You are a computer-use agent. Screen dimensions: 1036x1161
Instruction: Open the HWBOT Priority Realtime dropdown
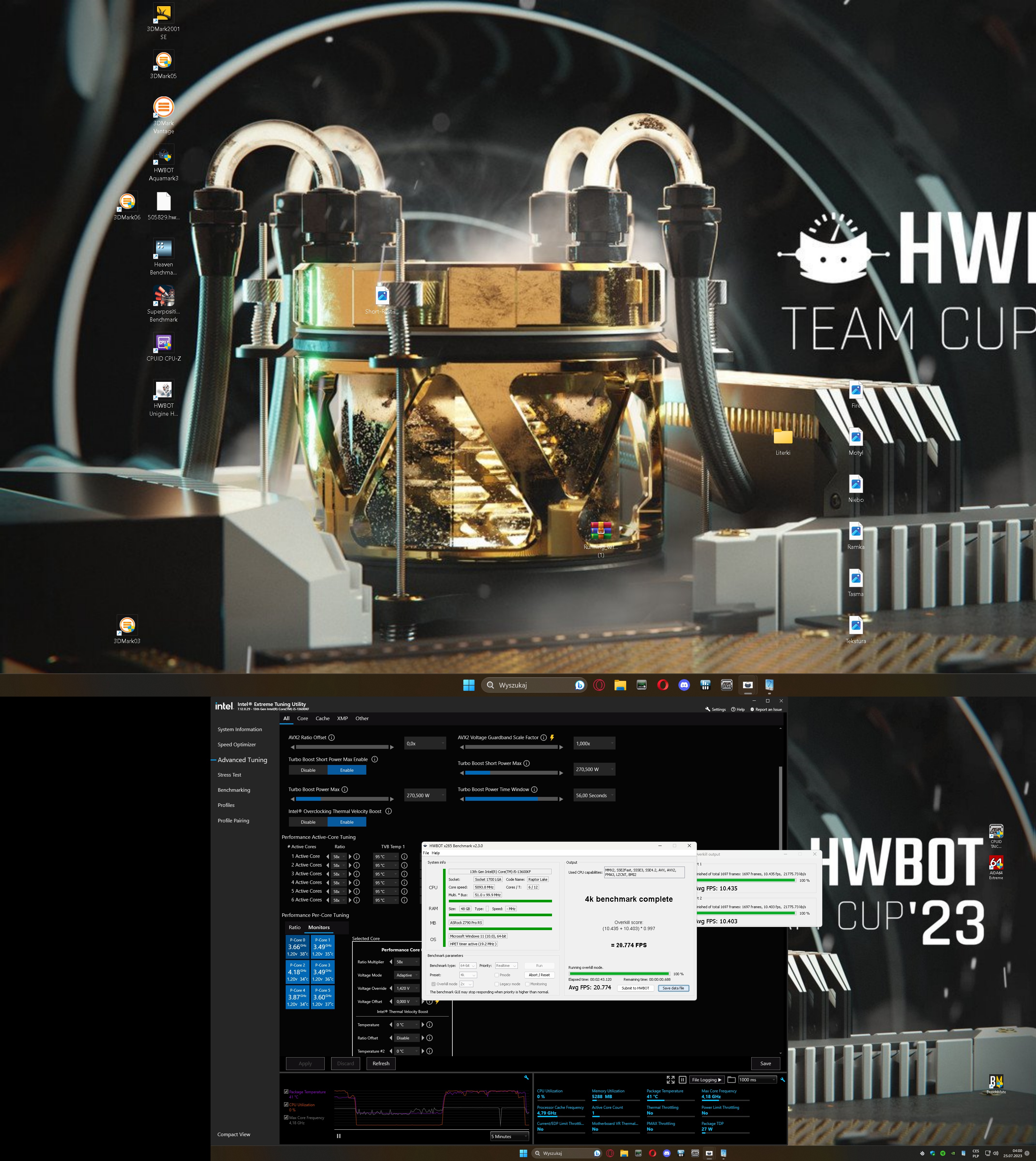[506, 966]
